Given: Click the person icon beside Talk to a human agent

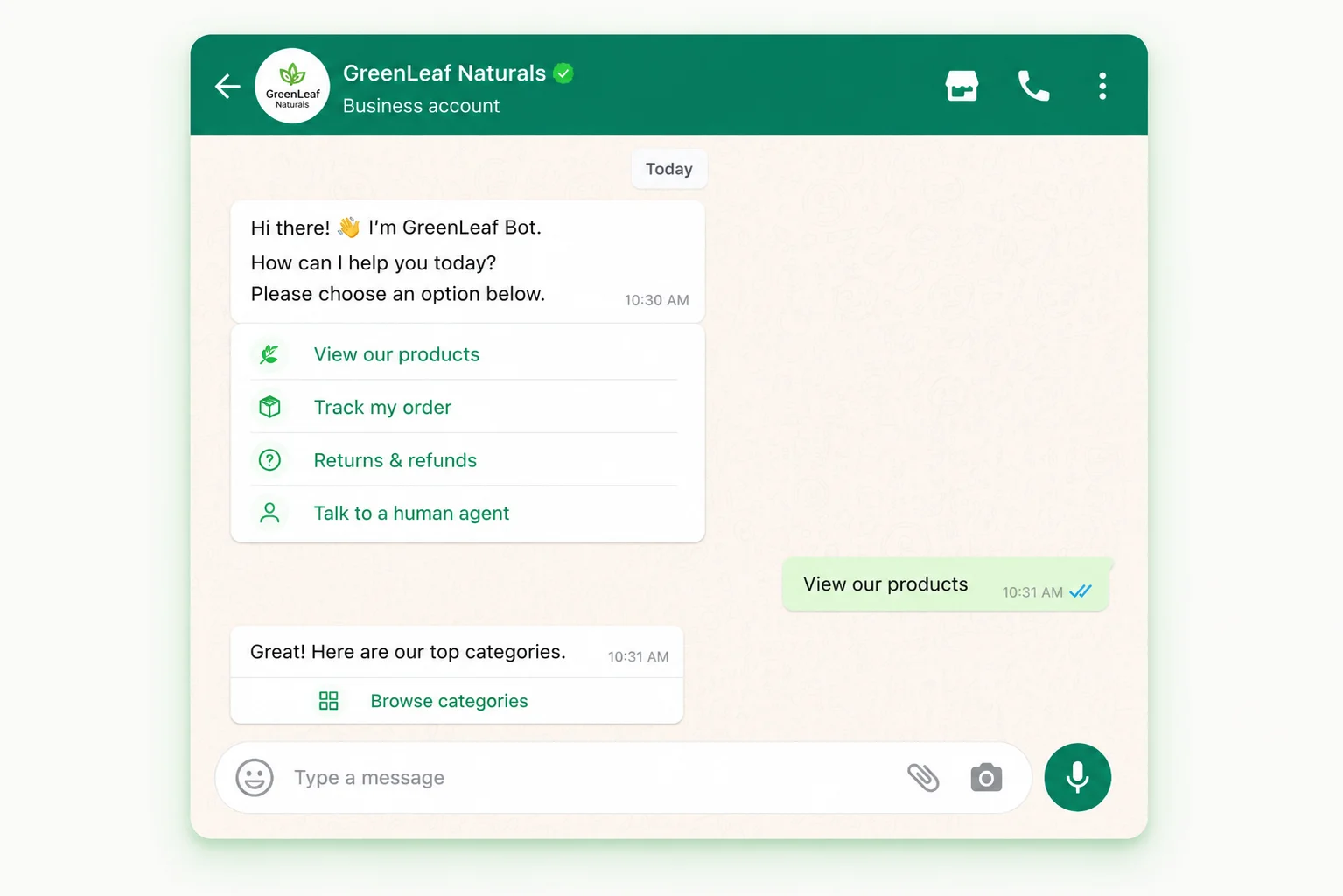Looking at the screenshot, I should coord(269,513).
